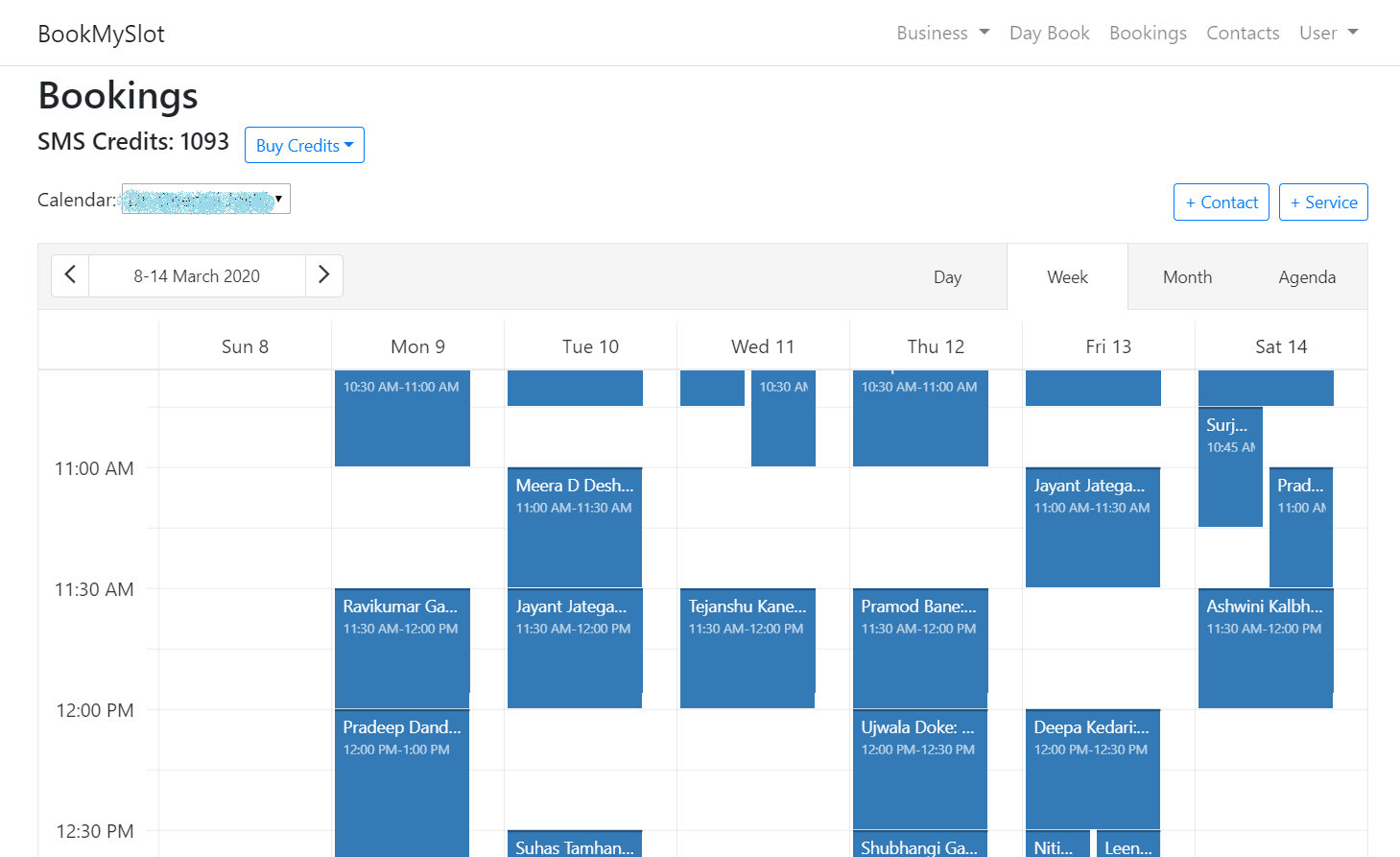Go to previous week with left arrow

tap(70, 275)
